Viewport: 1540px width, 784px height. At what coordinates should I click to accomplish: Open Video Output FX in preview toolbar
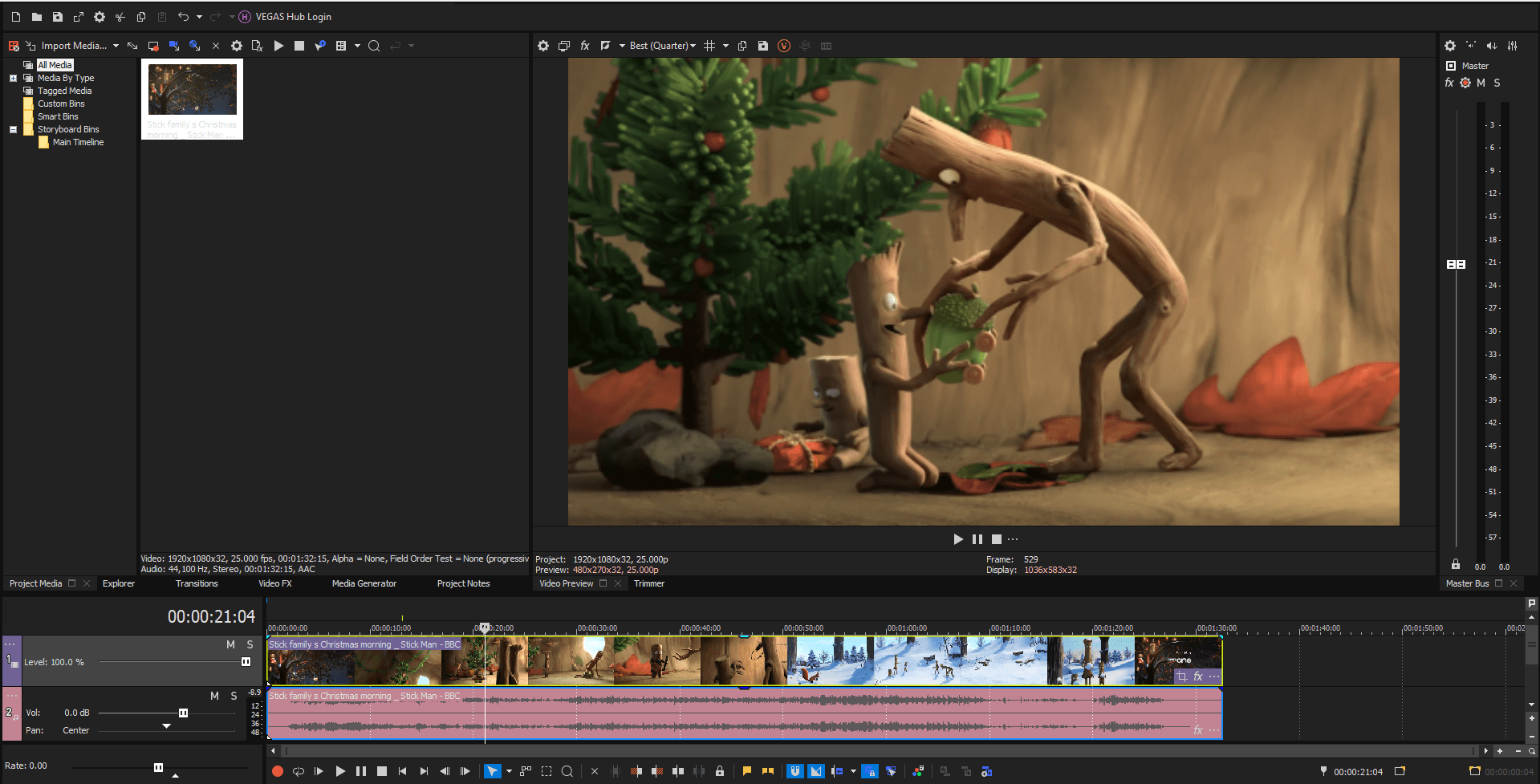(585, 46)
